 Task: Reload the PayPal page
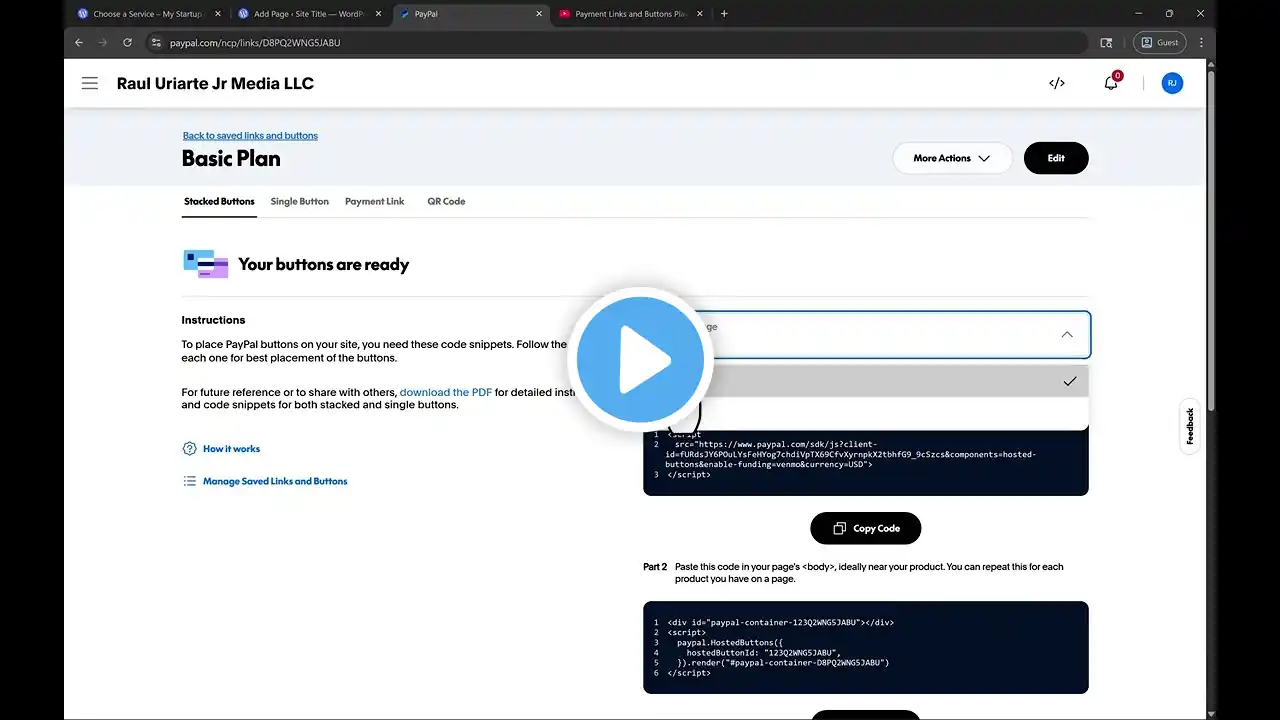point(127,43)
